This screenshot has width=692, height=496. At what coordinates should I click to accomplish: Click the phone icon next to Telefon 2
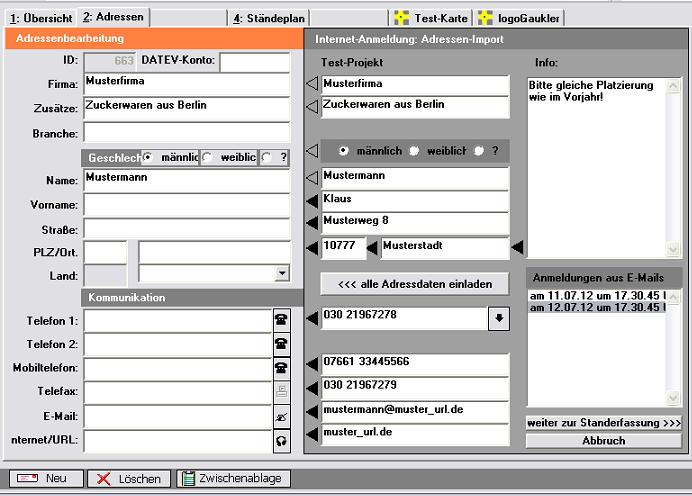click(282, 344)
